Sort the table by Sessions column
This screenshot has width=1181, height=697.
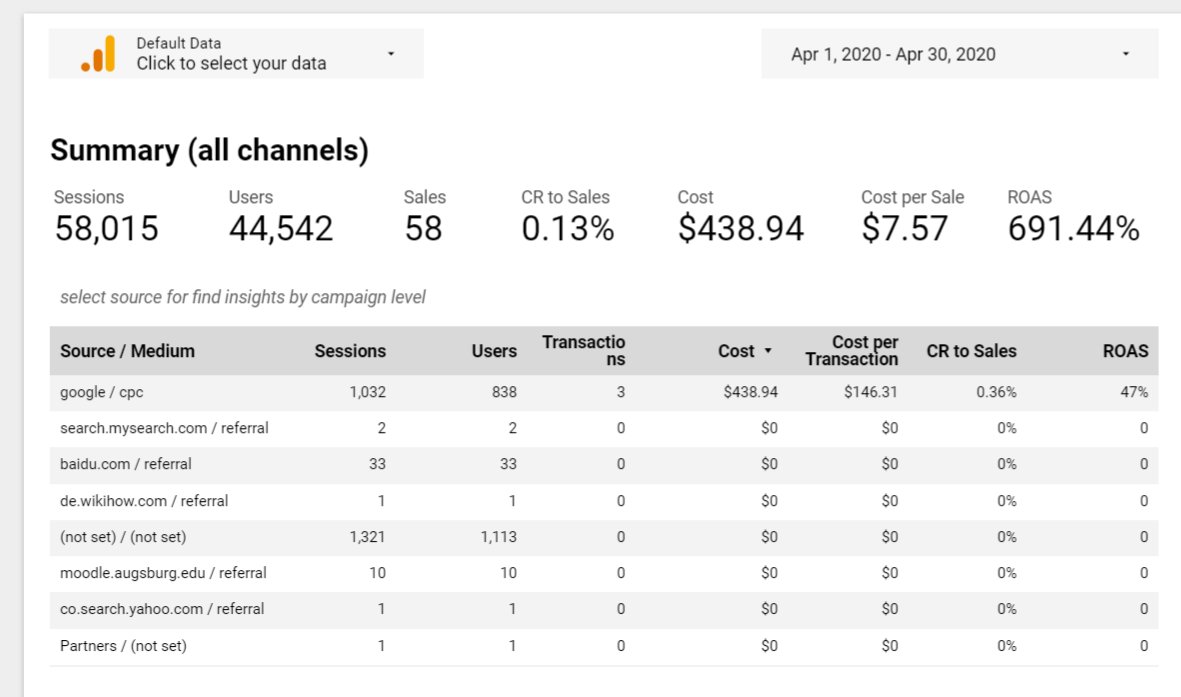(x=351, y=351)
